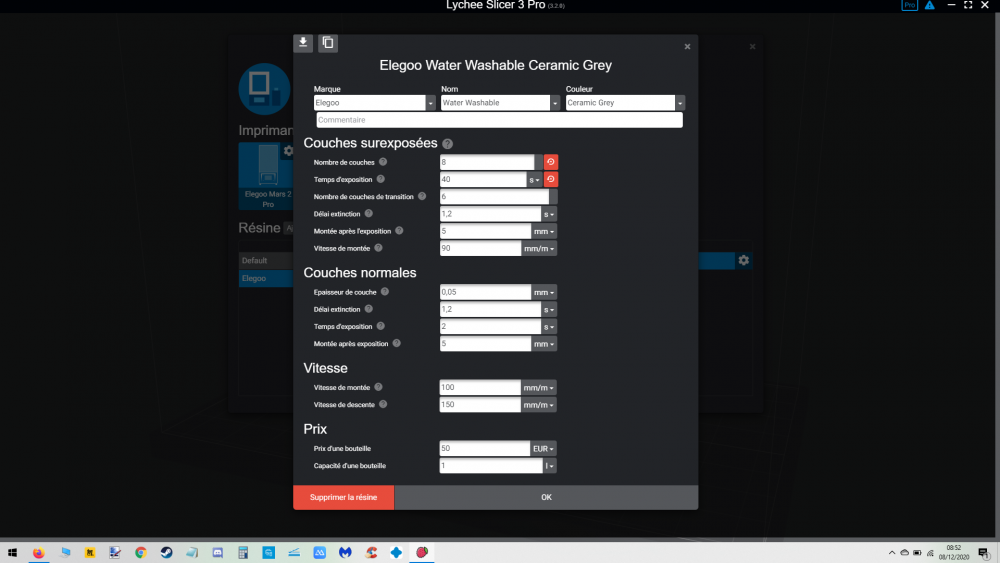
Task: Show help for Montée après l'exposition
Action: click(x=399, y=231)
